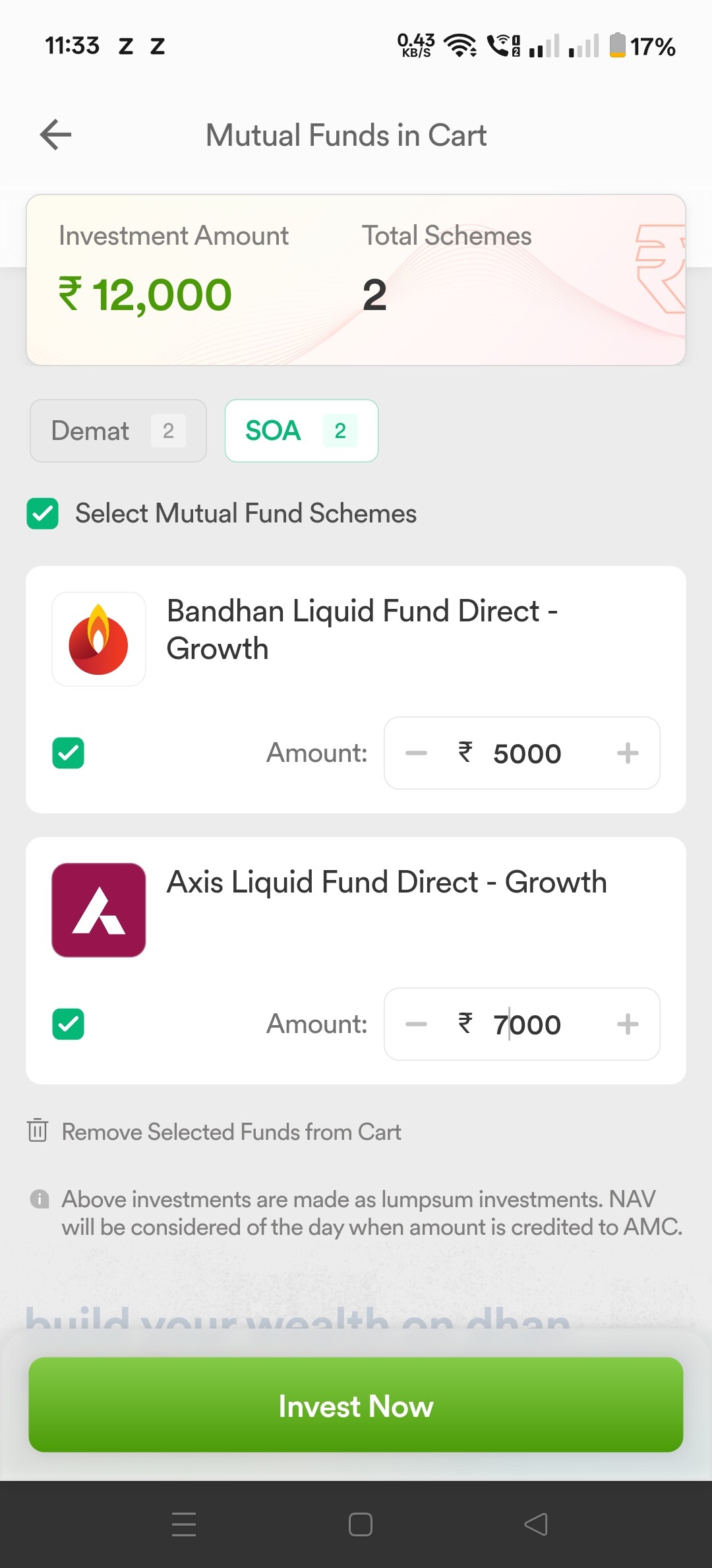The image size is (712, 1568).
Task: Switch to the Demat tab
Action: (118, 431)
